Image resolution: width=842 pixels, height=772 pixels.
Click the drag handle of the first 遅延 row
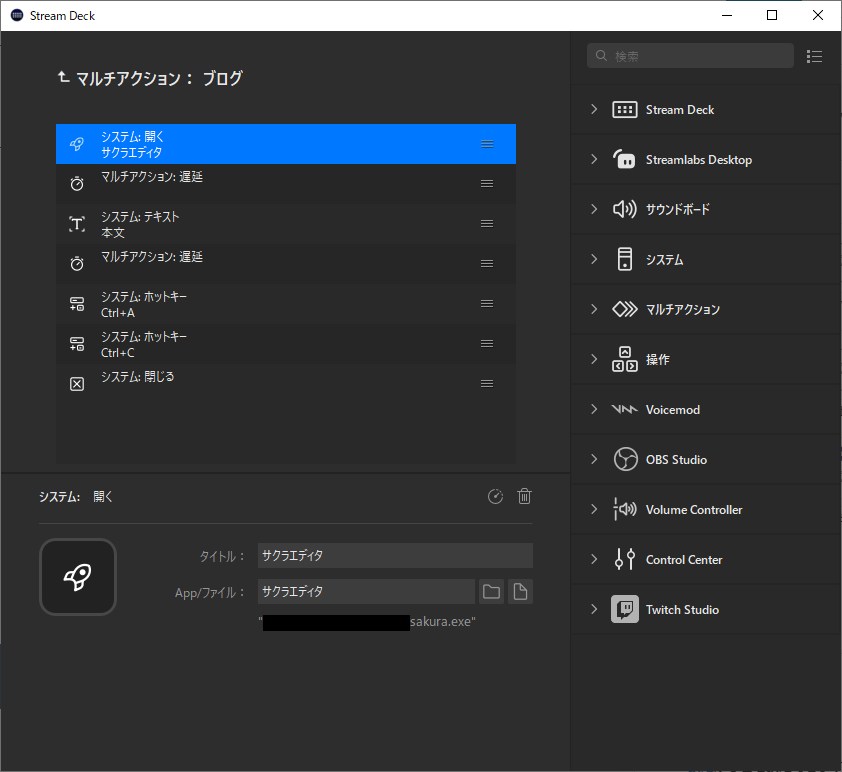click(487, 184)
